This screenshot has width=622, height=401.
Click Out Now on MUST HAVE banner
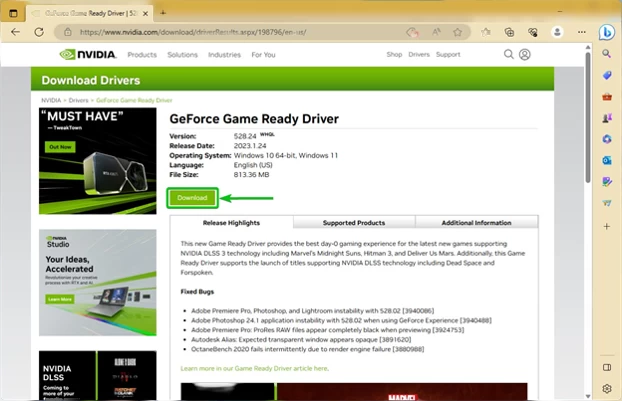click(60, 147)
